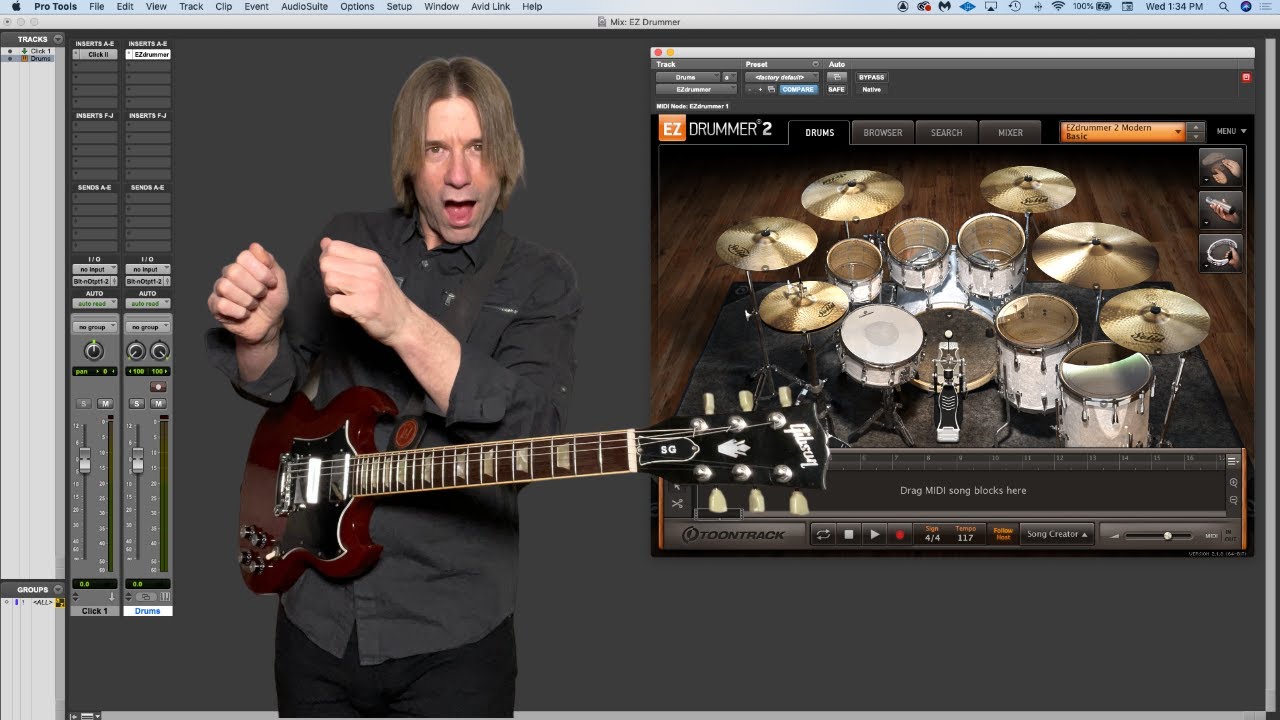Mute the Click 1 track
The image size is (1280, 720).
click(105, 403)
